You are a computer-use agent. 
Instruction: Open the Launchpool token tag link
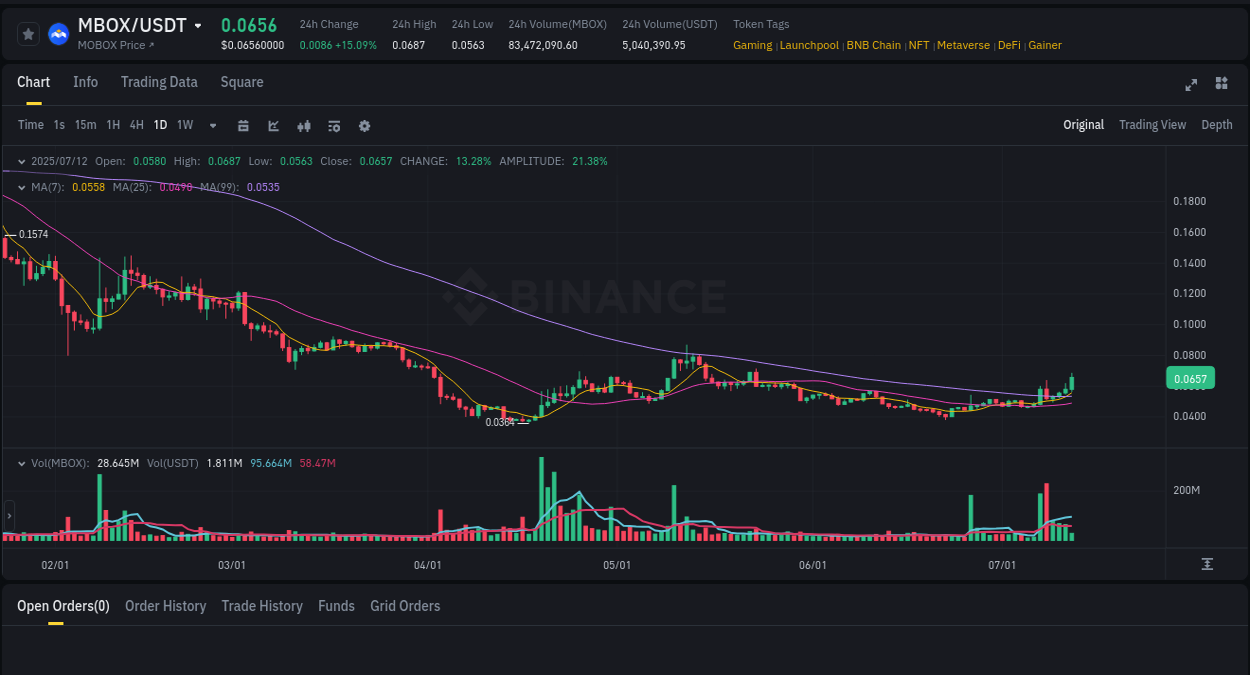pyautogui.click(x=809, y=45)
